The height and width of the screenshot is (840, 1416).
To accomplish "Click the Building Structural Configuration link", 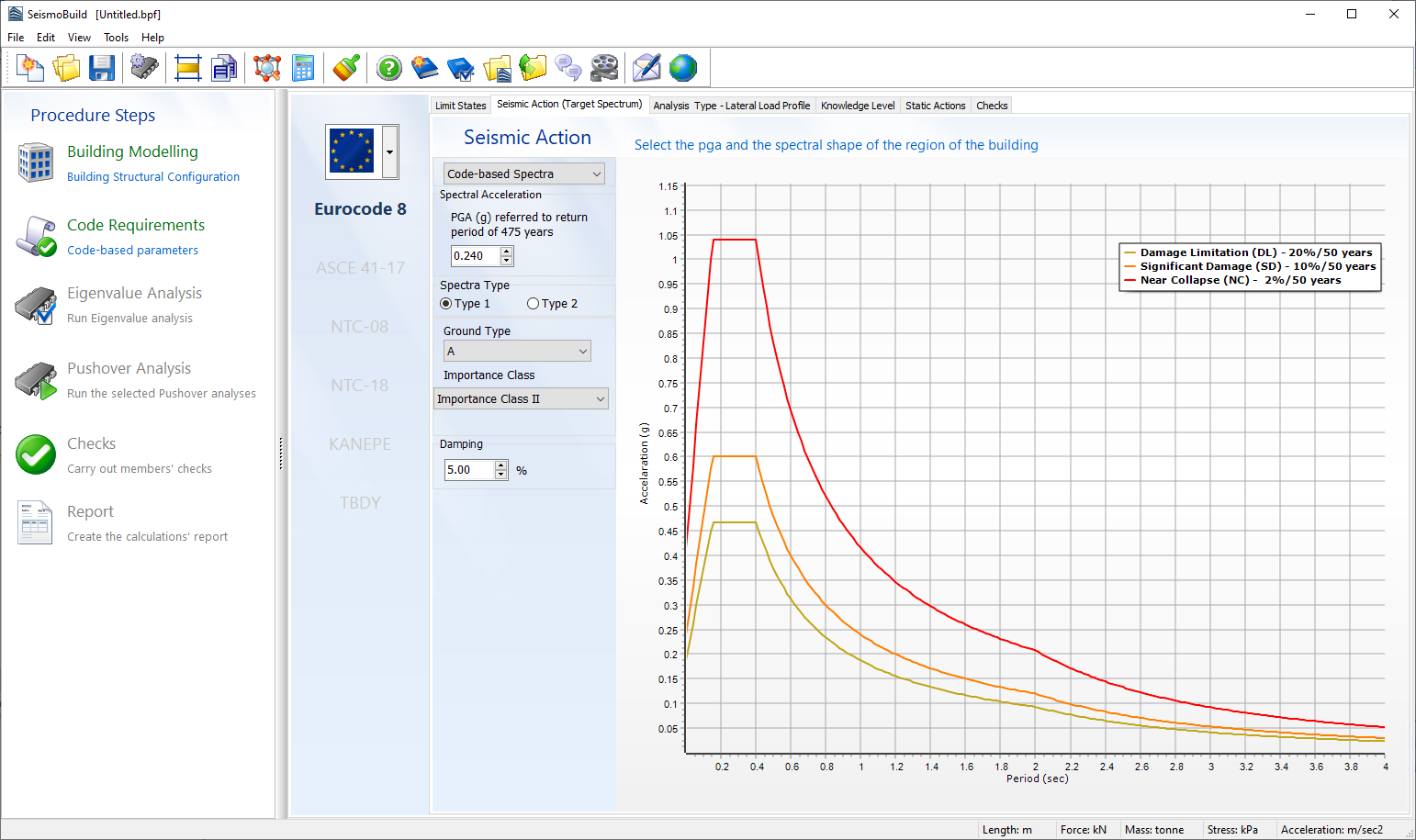I will point(153,177).
